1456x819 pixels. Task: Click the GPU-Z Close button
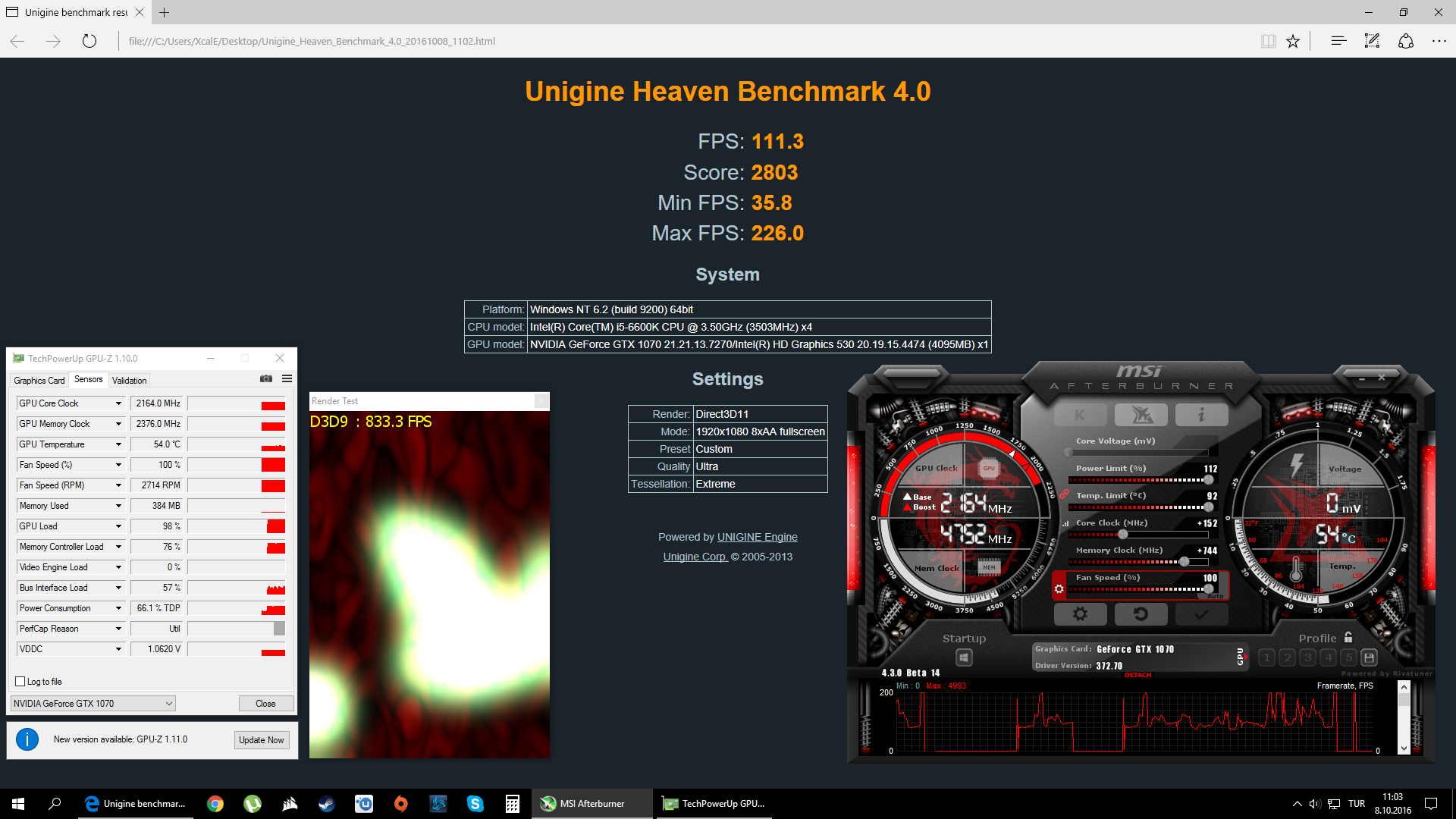pyautogui.click(x=265, y=704)
